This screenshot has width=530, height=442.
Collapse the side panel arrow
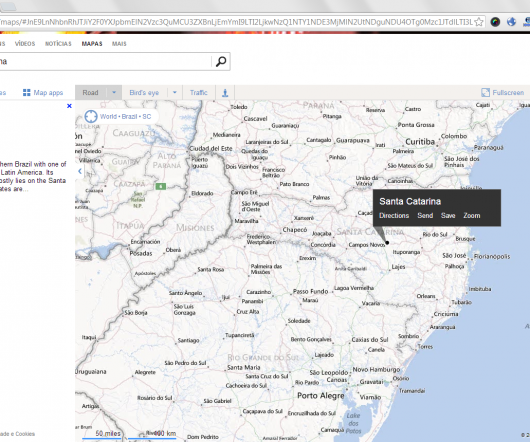[x=80, y=171]
